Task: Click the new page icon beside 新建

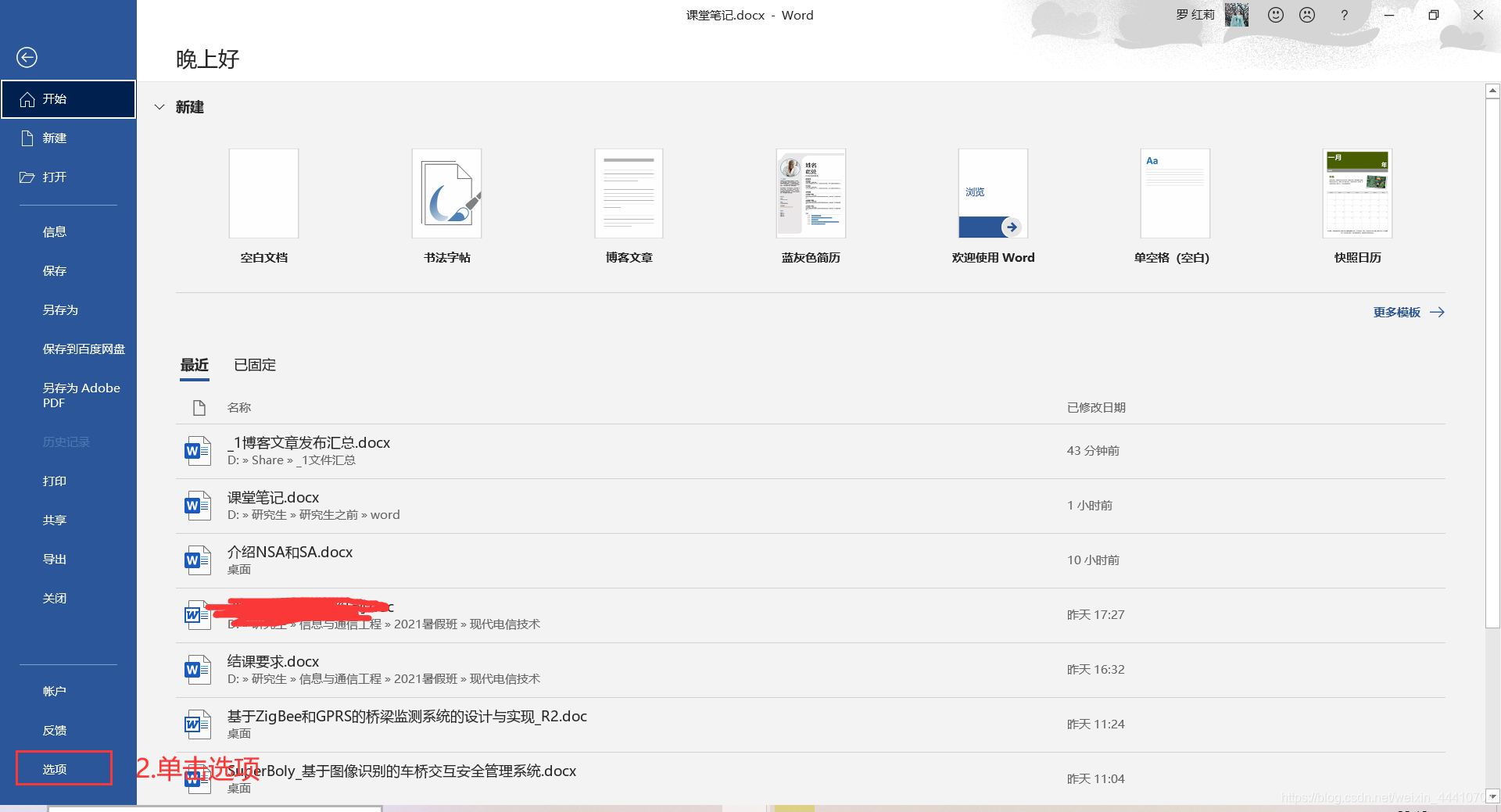Action: [x=27, y=138]
